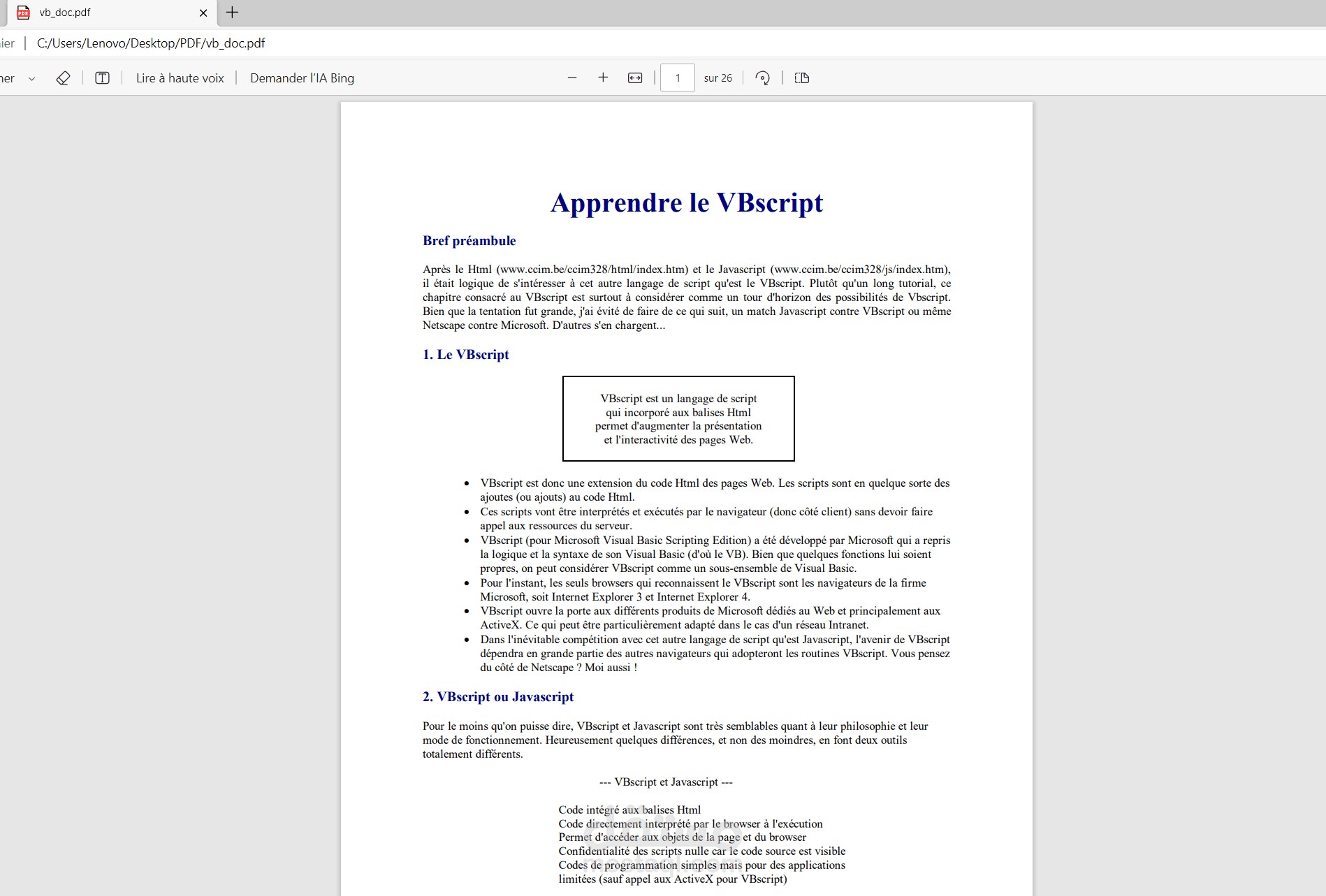
Task: Click the 'sur 26' page count label
Action: (718, 78)
